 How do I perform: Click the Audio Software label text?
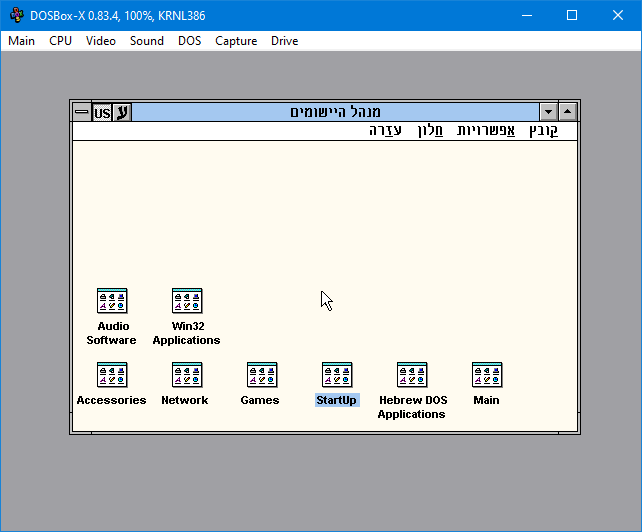pyautogui.click(x=112, y=333)
